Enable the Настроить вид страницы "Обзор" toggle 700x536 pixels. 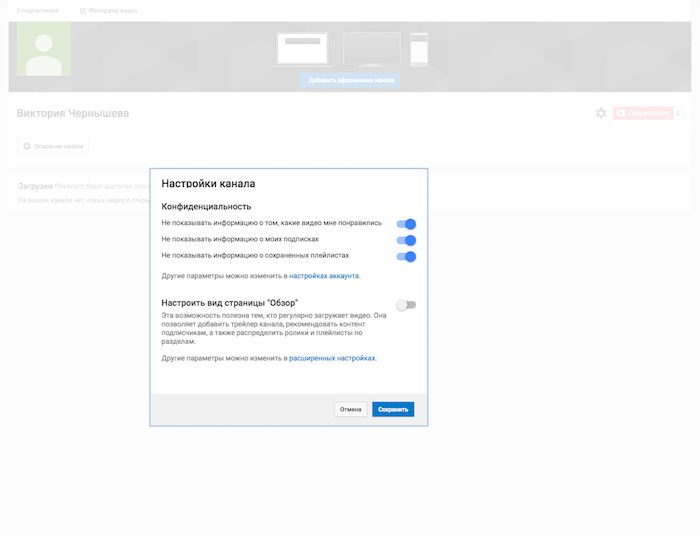(406, 305)
